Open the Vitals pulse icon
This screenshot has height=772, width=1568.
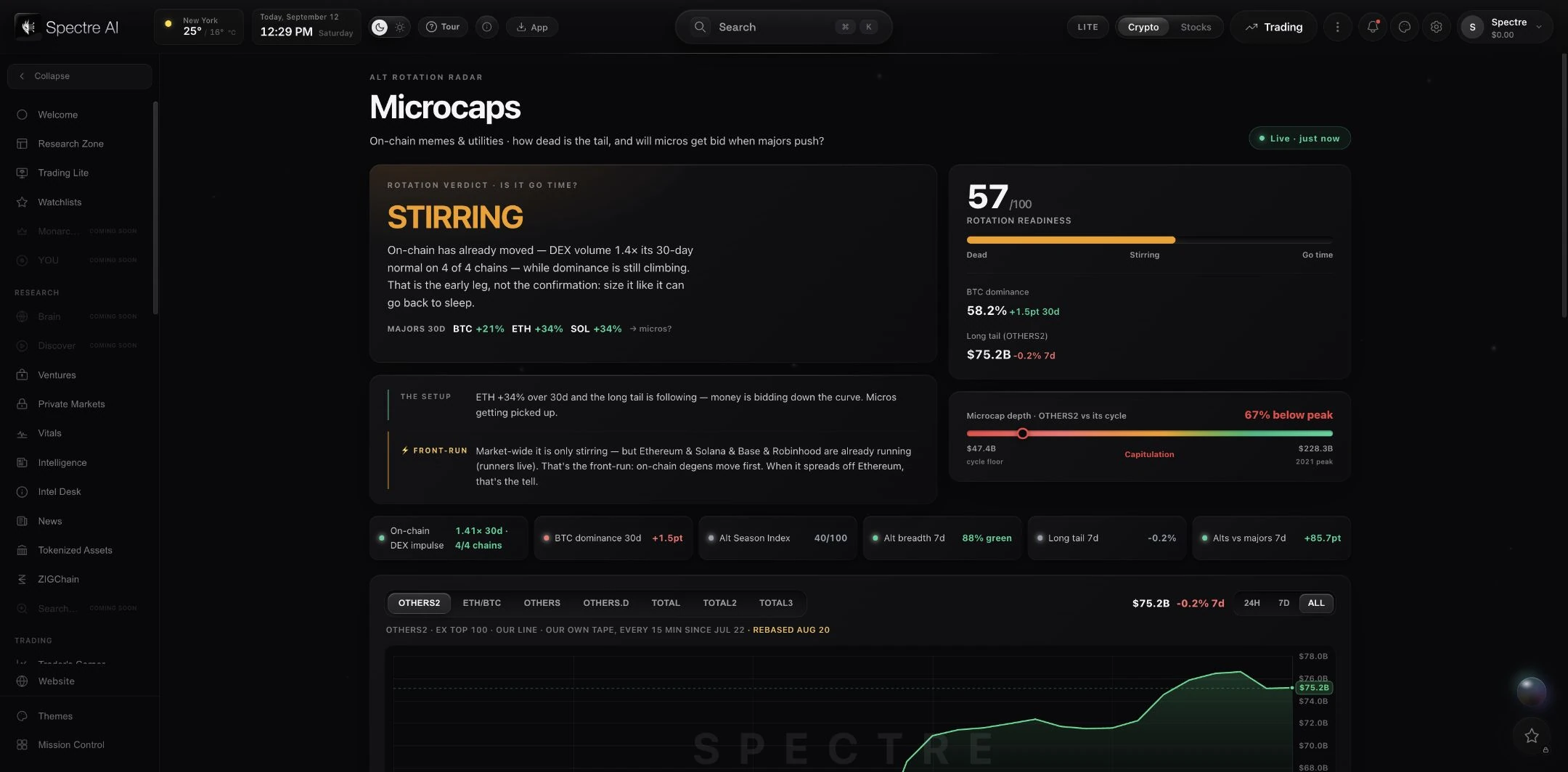22,433
